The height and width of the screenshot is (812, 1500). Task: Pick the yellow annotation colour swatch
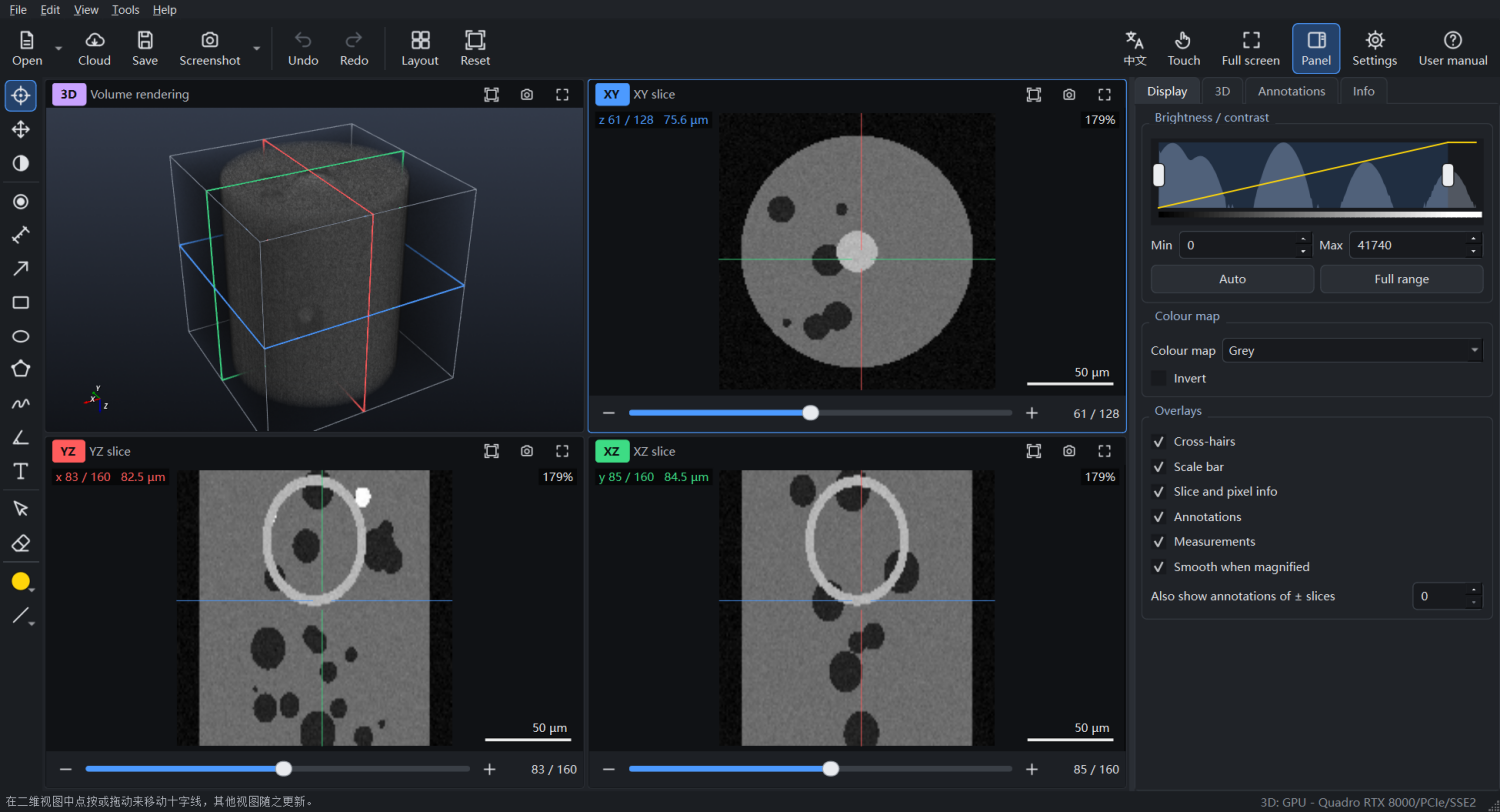click(20, 582)
